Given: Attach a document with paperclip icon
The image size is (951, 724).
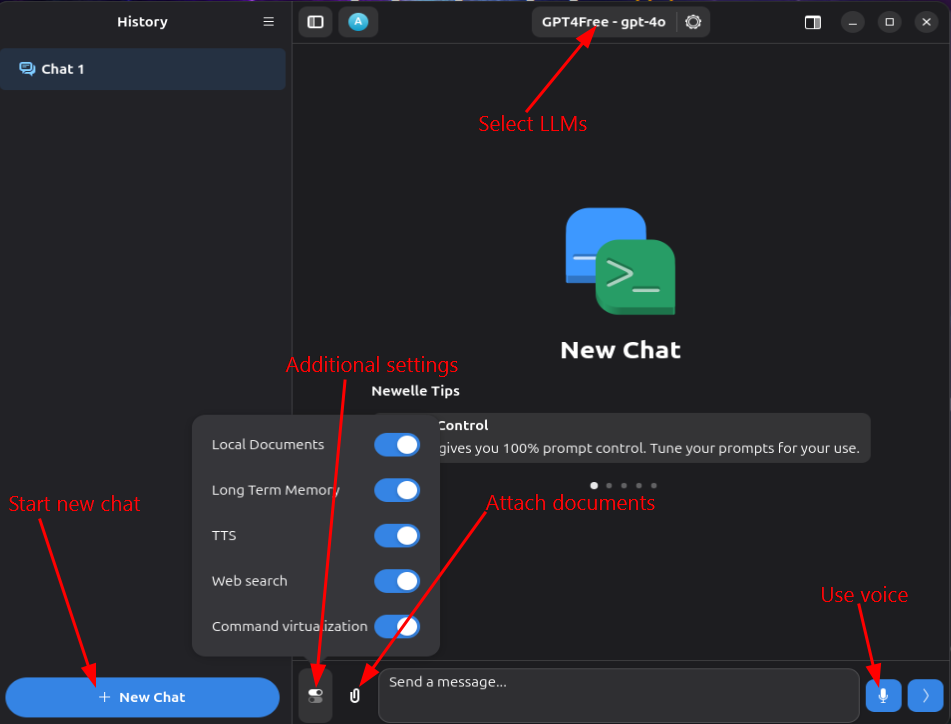Looking at the screenshot, I should coord(355,696).
